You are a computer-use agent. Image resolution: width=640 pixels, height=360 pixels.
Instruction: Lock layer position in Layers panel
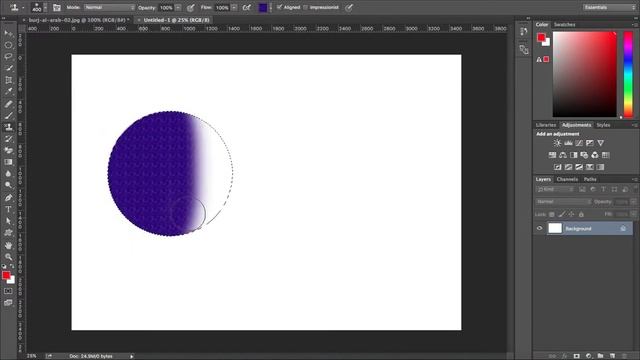pyautogui.click(x=571, y=214)
